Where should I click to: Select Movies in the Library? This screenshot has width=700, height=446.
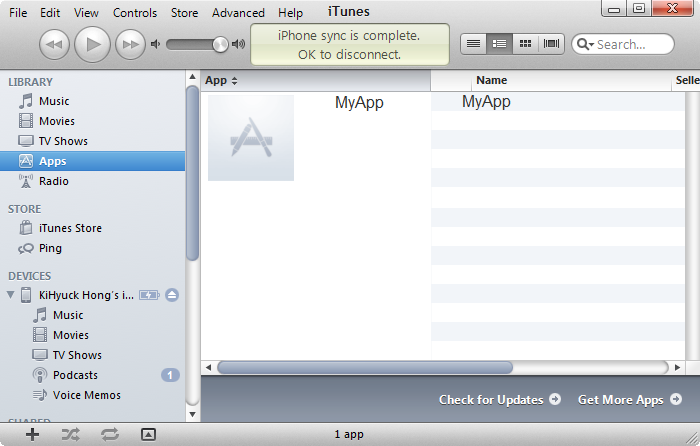coord(92,121)
